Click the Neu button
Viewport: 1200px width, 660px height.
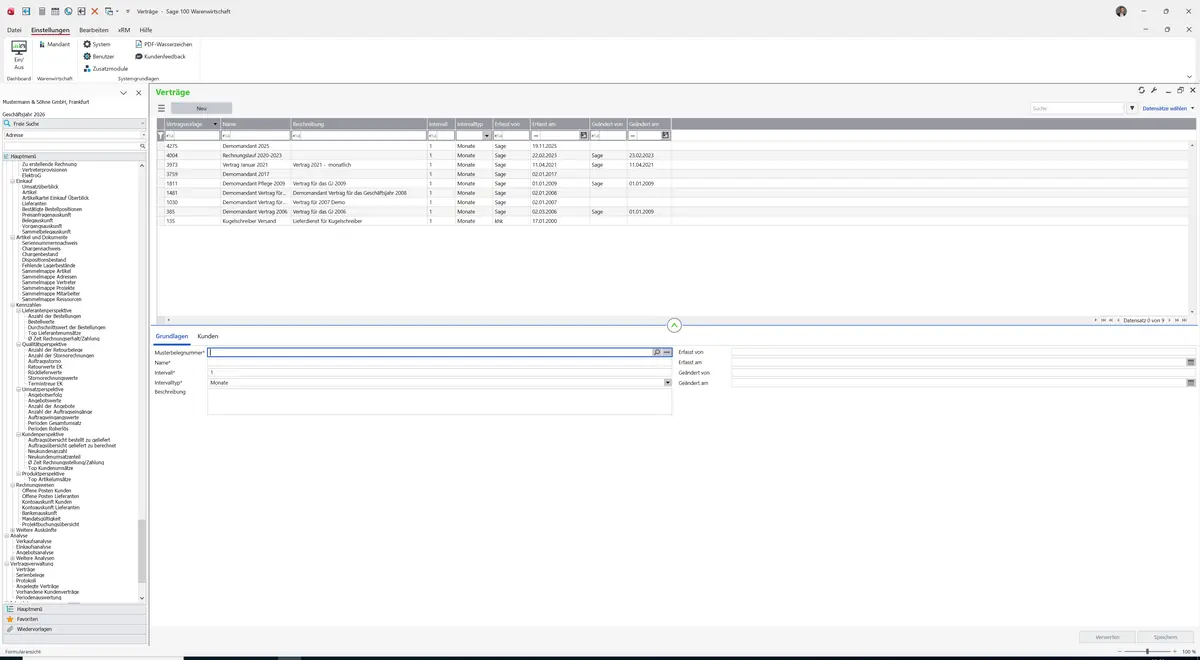[201, 108]
